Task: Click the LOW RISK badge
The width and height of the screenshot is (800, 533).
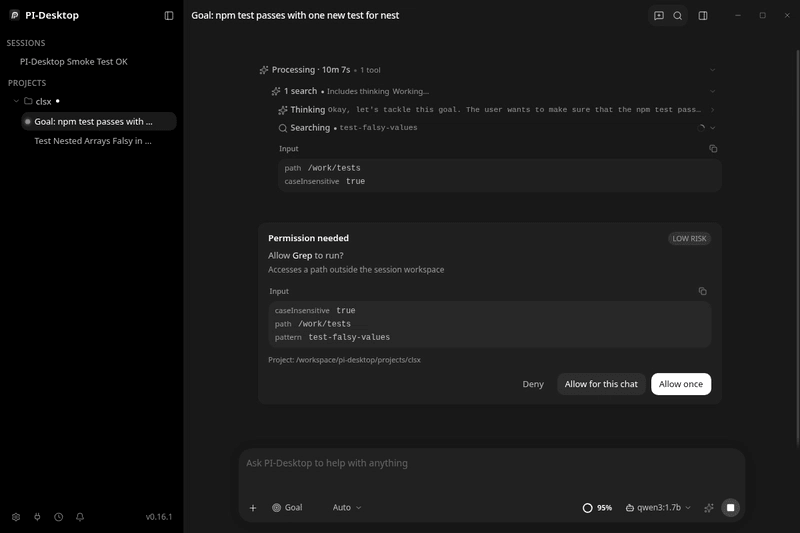Action: (x=689, y=239)
